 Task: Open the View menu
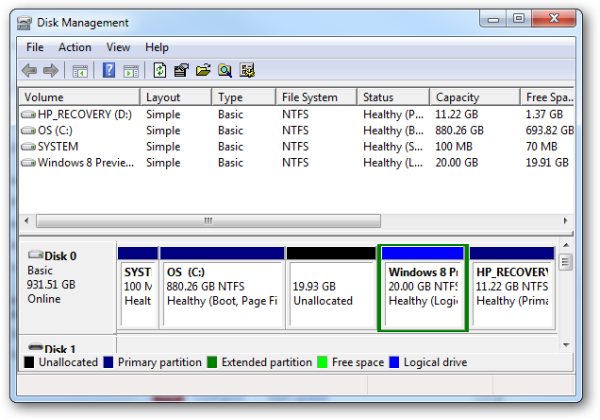tap(118, 47)
